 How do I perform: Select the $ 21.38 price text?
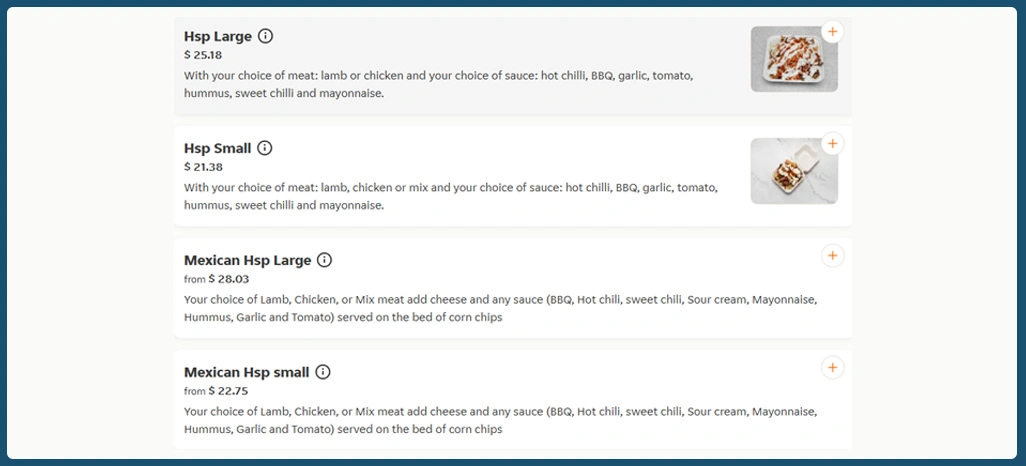pyautogui.click(x=203, y=167)
